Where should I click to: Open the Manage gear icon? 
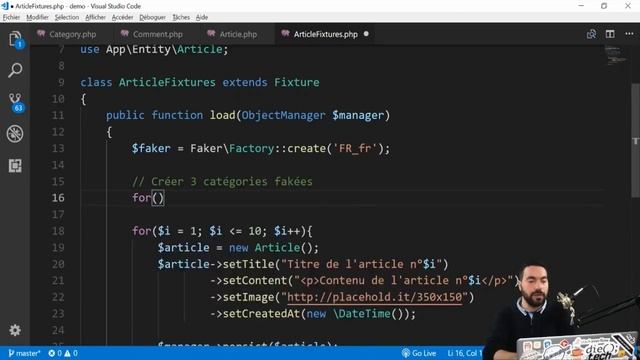(15, 330)
